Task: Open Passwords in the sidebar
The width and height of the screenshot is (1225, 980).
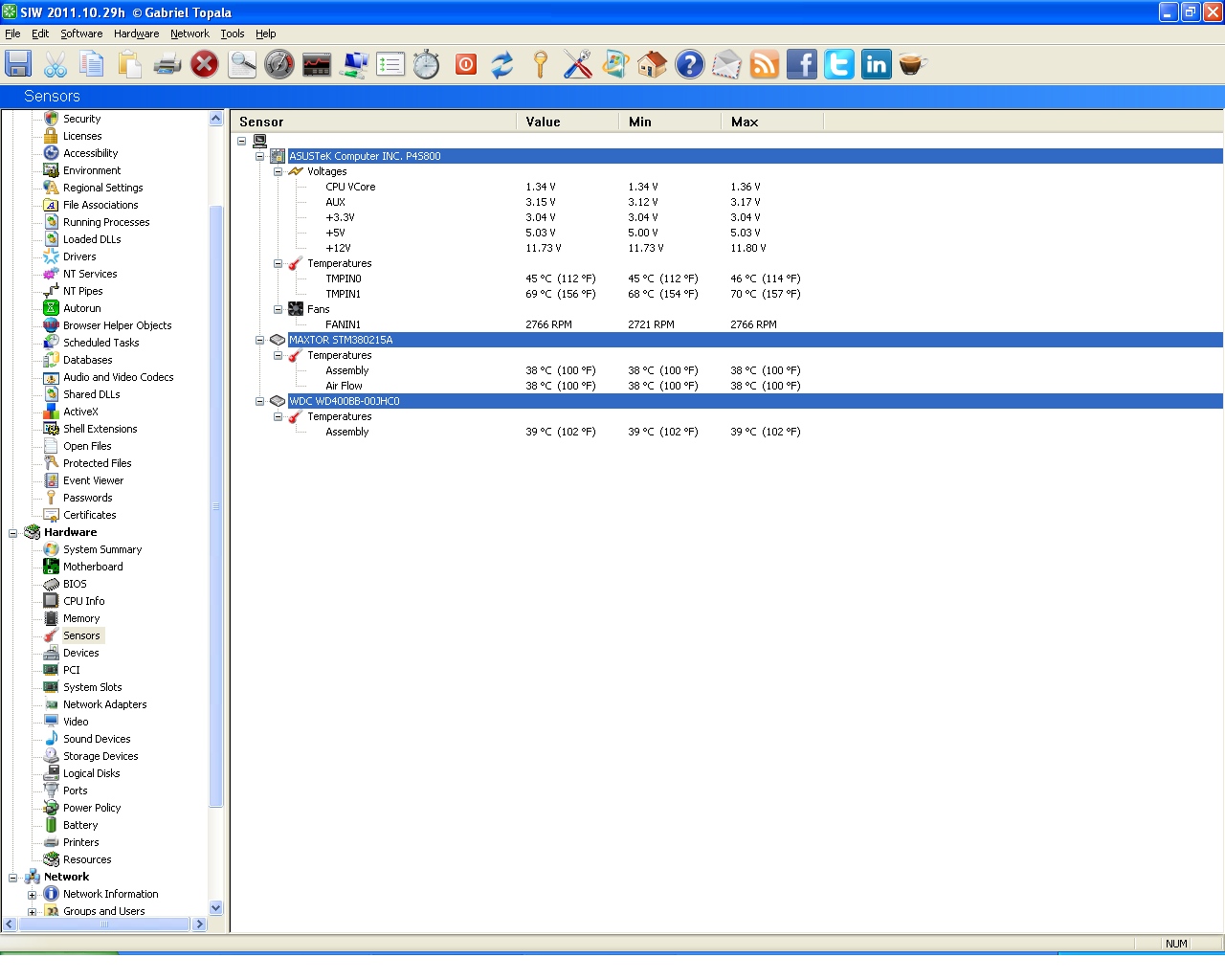Action: (x=88, y=498)
